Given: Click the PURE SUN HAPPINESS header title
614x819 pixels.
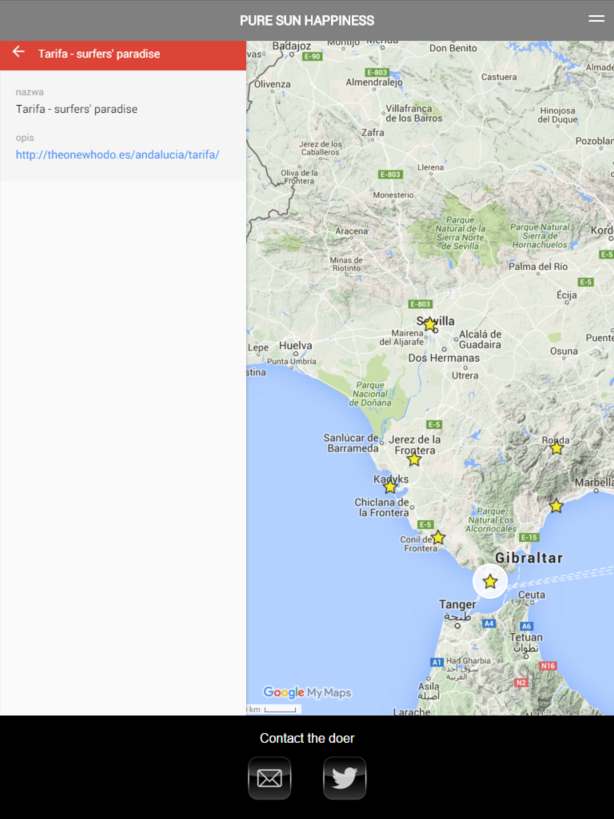Looking at the screenshot, I should point(307,20).
